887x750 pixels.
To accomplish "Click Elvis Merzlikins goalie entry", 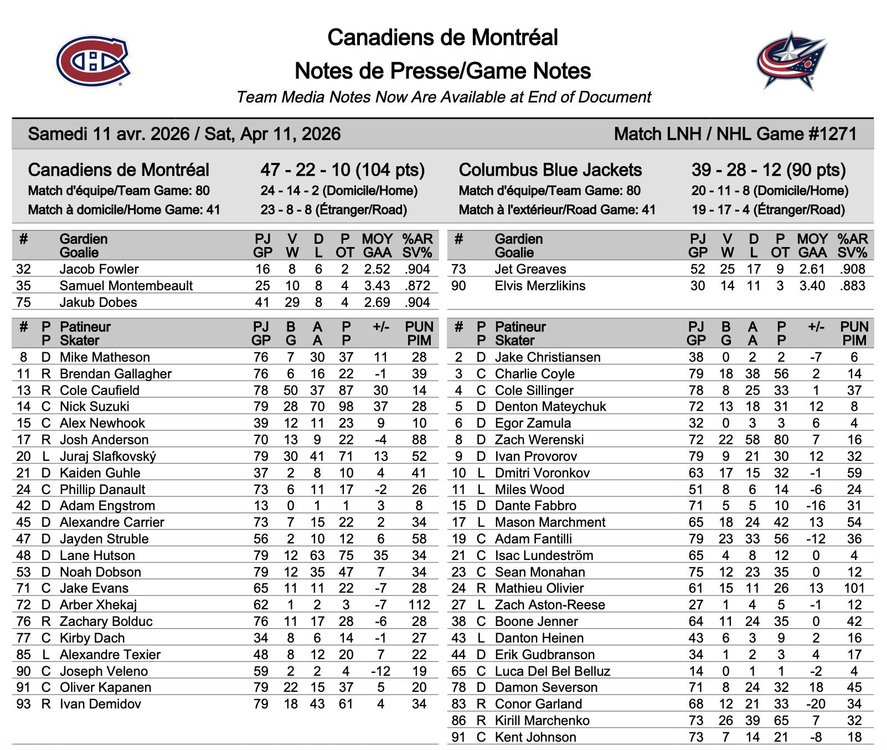I will pyautogui.click(x=540, y=286).
